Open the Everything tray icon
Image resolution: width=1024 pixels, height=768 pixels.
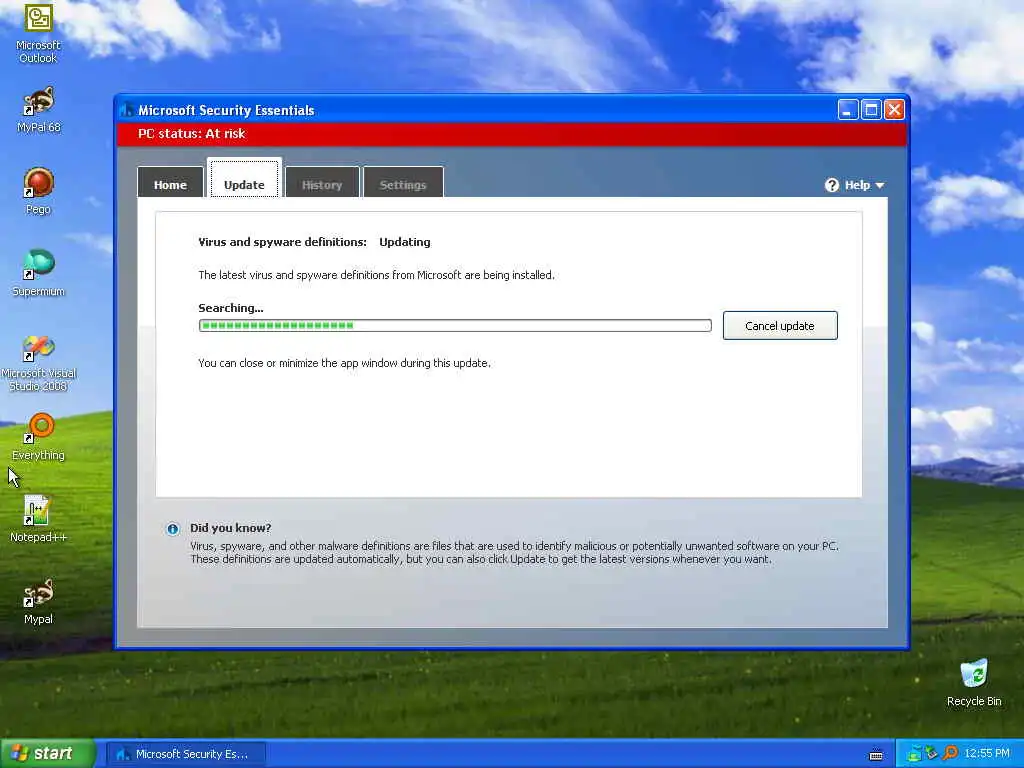(x=950, y=754)
